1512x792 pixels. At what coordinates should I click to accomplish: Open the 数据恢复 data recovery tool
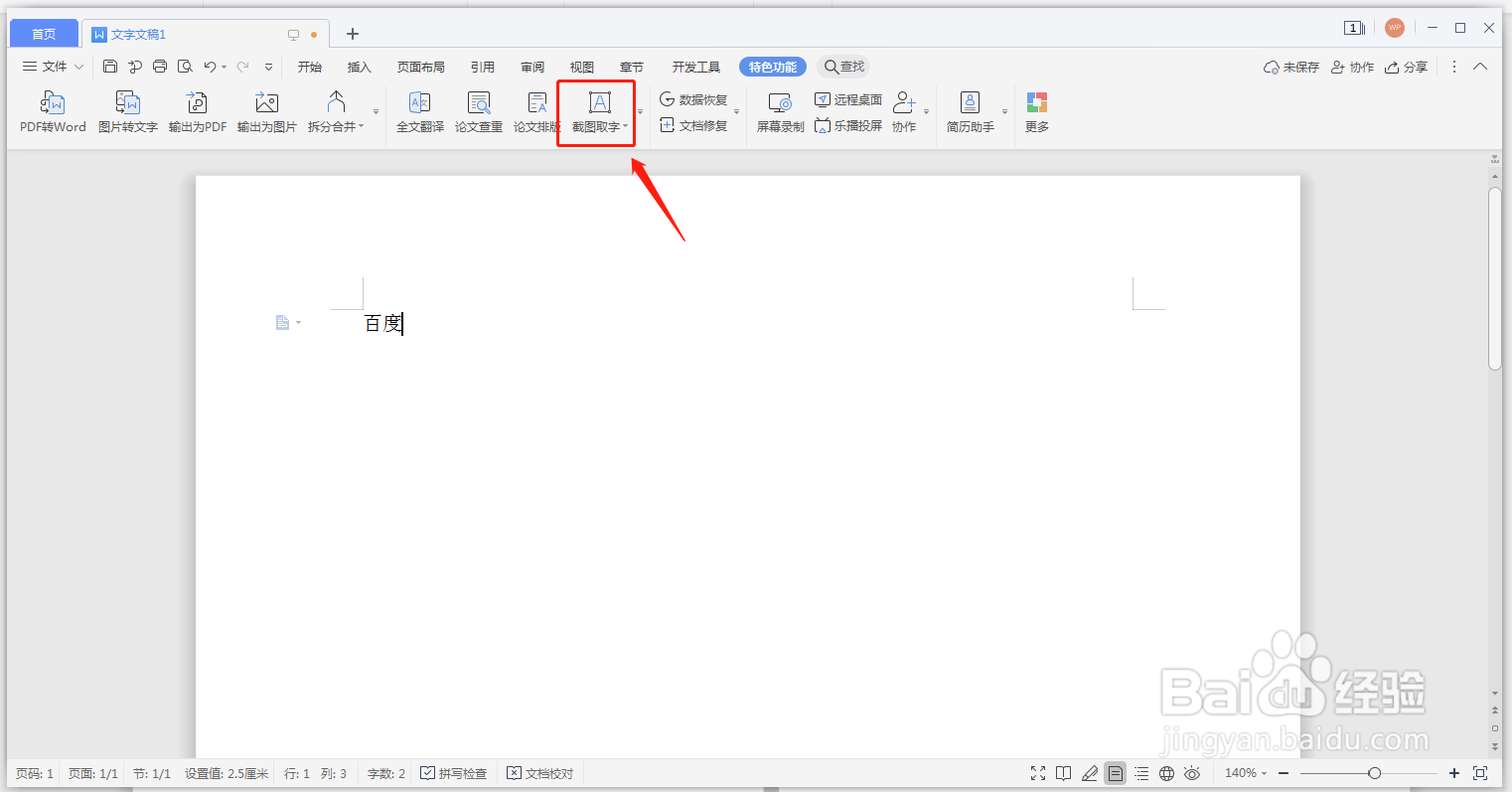coord(694,98)
